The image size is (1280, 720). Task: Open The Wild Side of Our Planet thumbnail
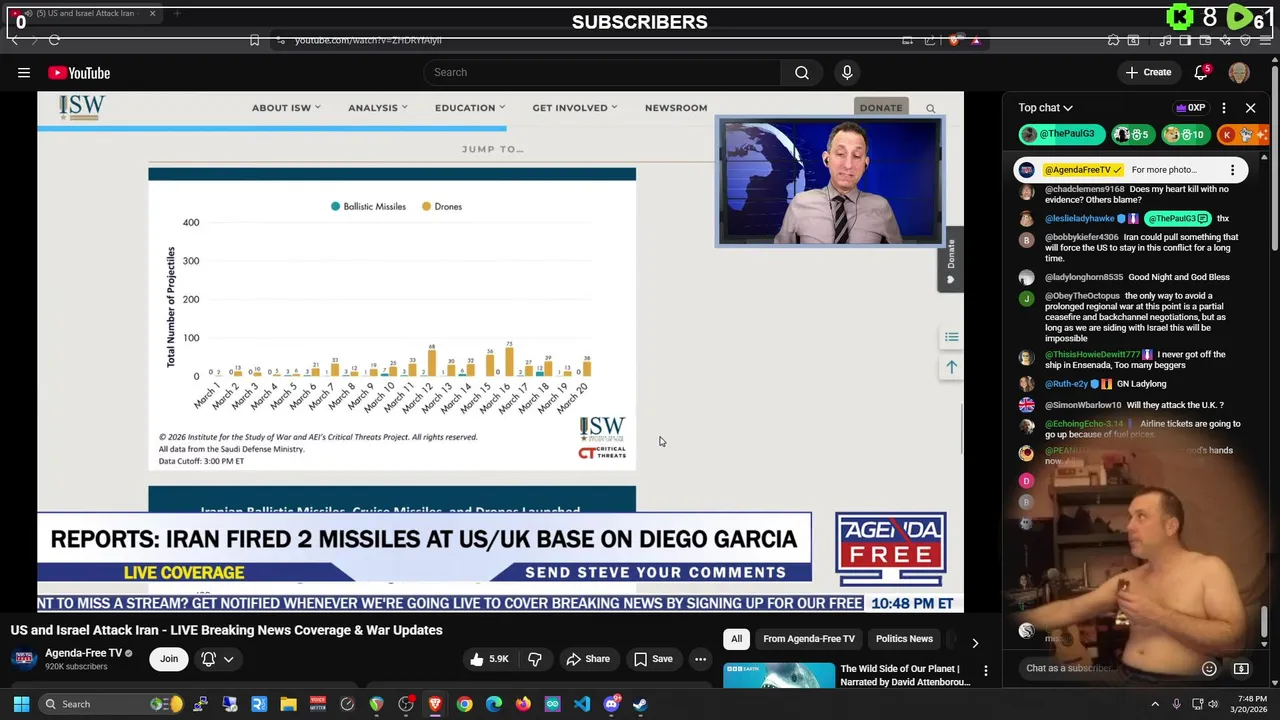coord(779,677)
